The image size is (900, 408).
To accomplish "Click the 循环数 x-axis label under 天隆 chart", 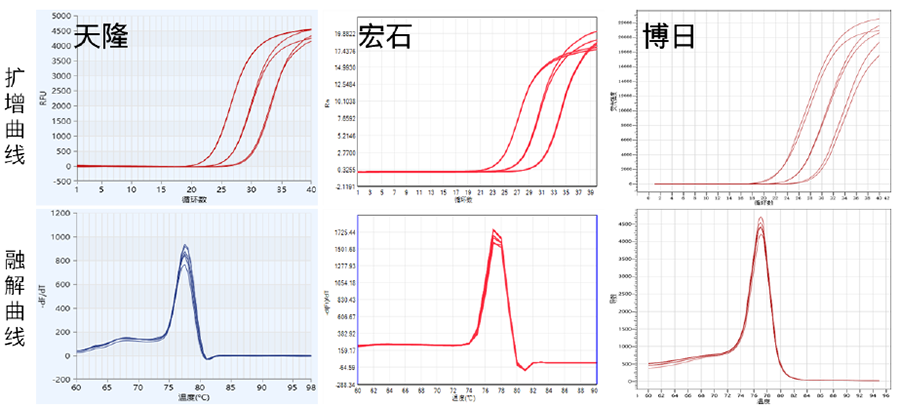I will tap(193, 199).
